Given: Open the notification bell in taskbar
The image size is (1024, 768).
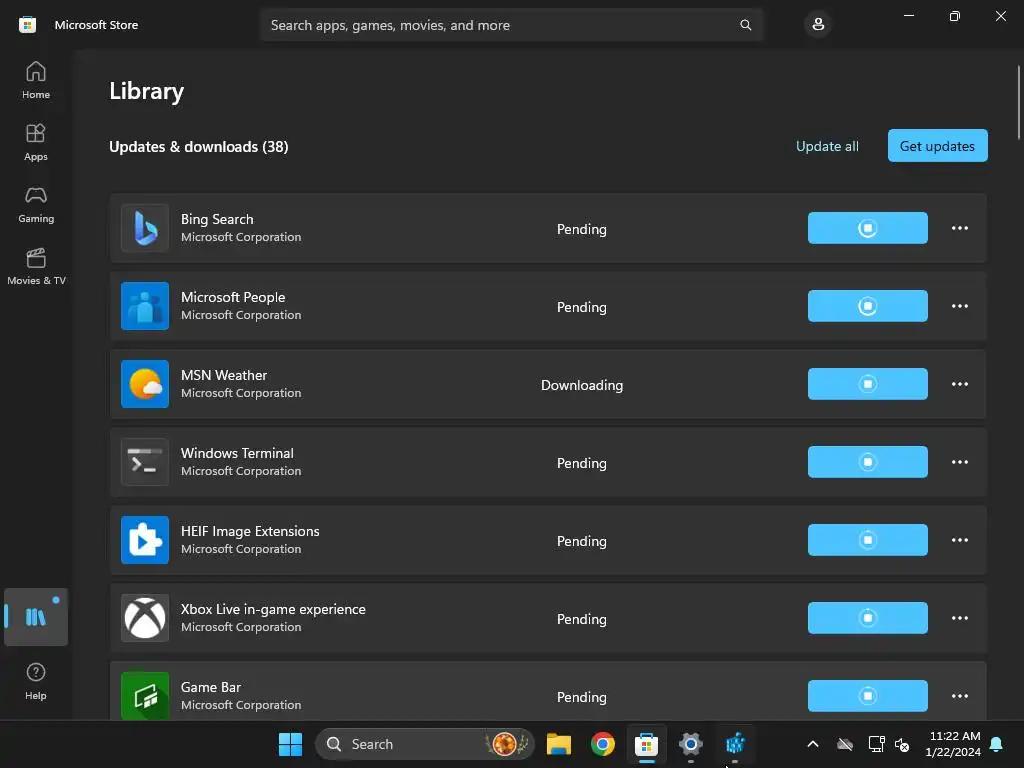Looking at the screenshot, I should point(997,744).
